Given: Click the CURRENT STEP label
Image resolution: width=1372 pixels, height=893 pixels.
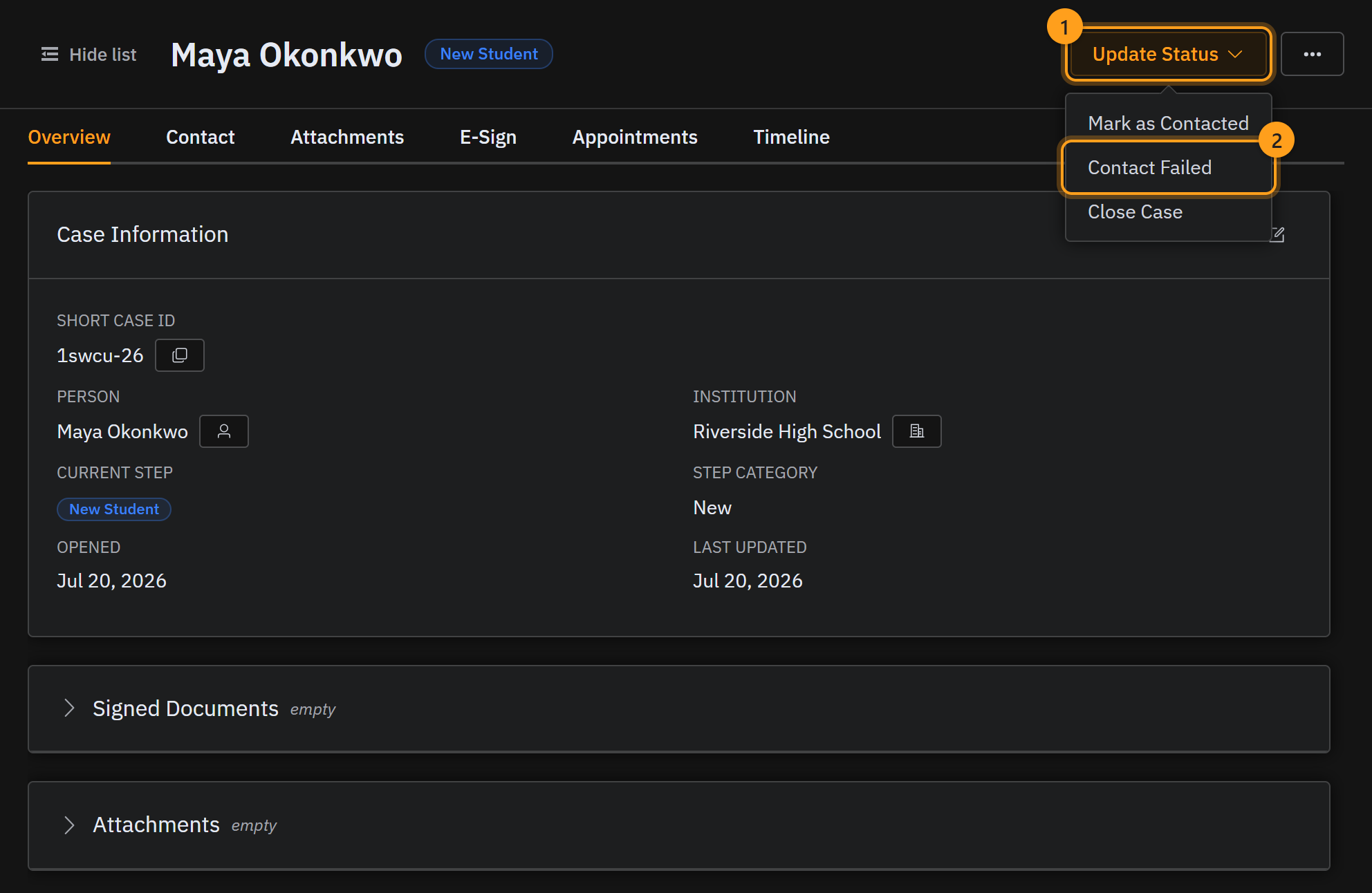Looking at the screenshot, I should pyautogui.click(x=115, y=473).
